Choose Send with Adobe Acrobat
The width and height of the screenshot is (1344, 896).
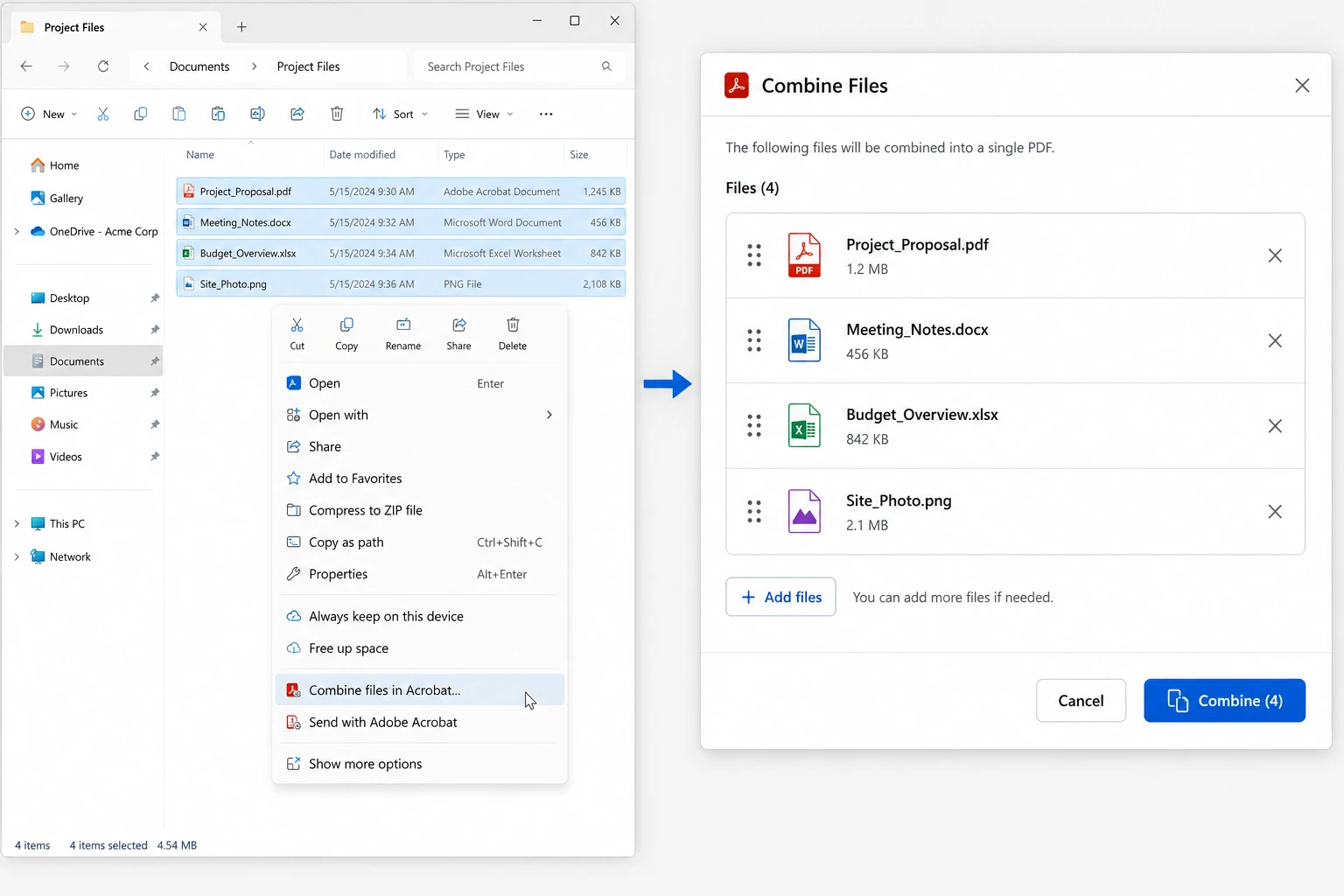pos(420,722)
